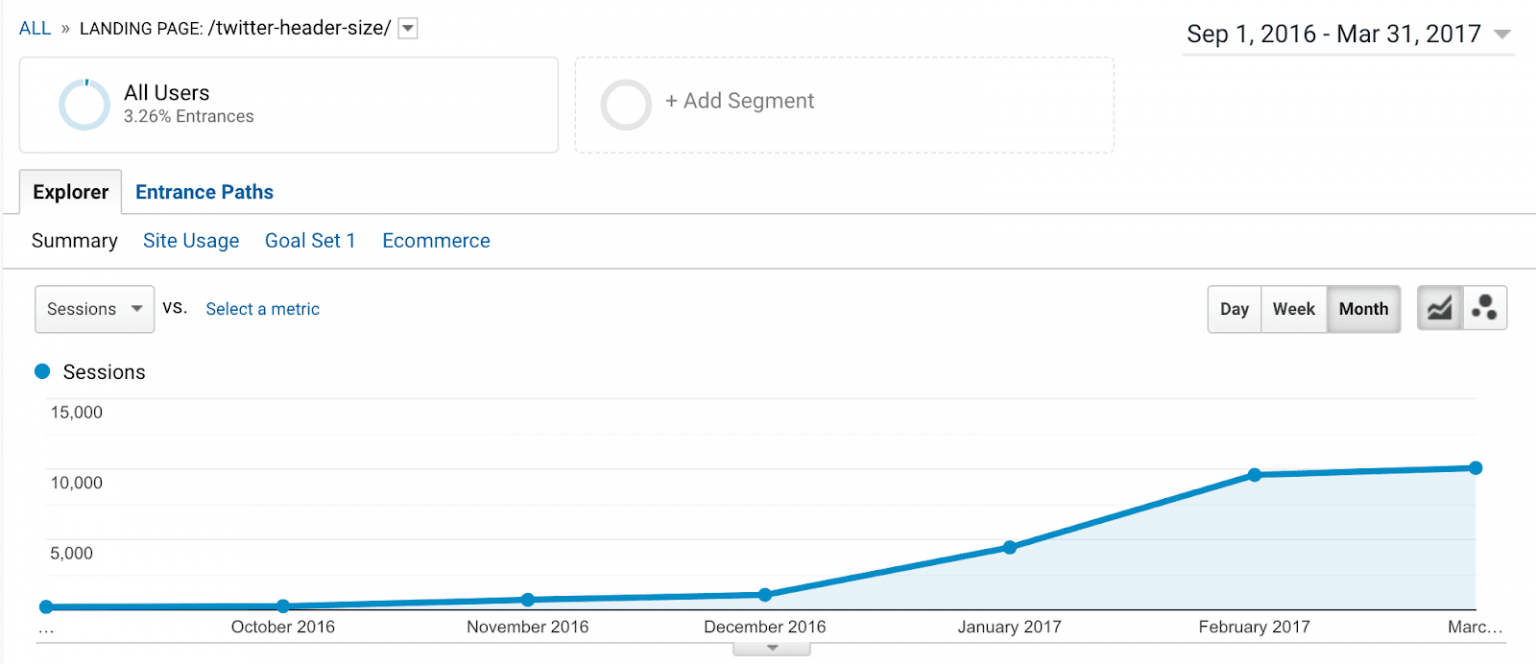1536x664 pixels.
Task: Open the landing page selector dropdown arrow
Action: pos(407,28)
